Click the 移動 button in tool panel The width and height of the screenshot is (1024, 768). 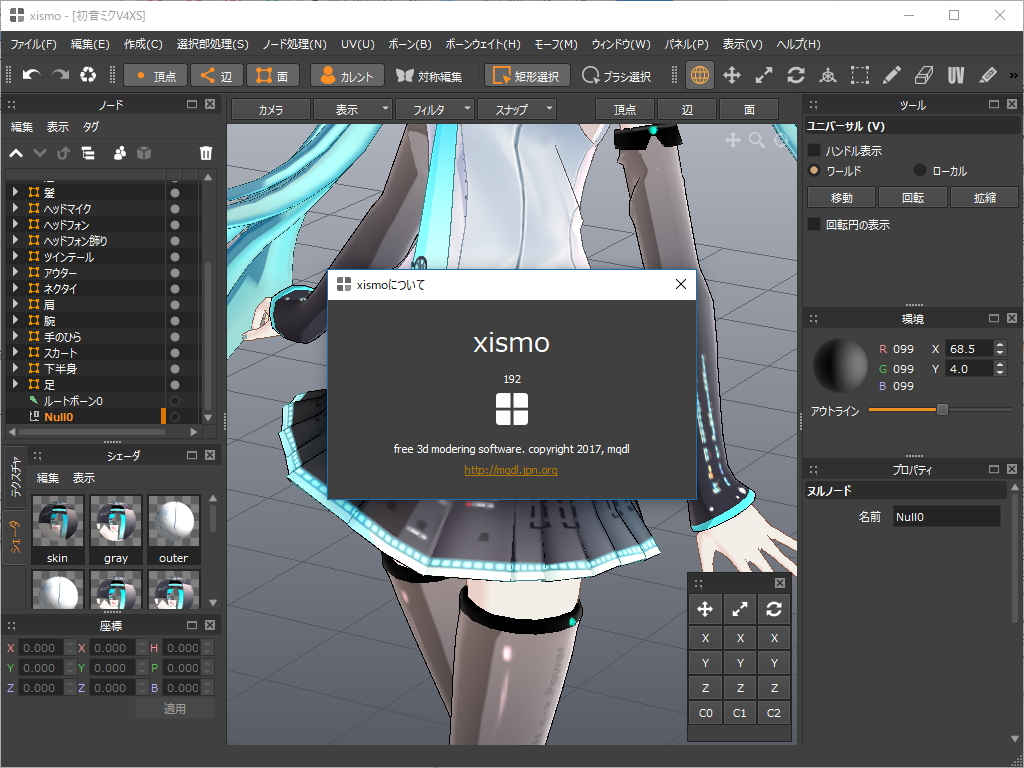842,197
